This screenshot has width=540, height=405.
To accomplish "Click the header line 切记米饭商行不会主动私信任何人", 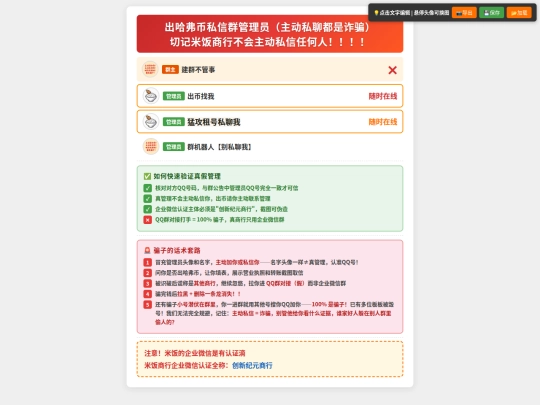I will tap(267, 42).
